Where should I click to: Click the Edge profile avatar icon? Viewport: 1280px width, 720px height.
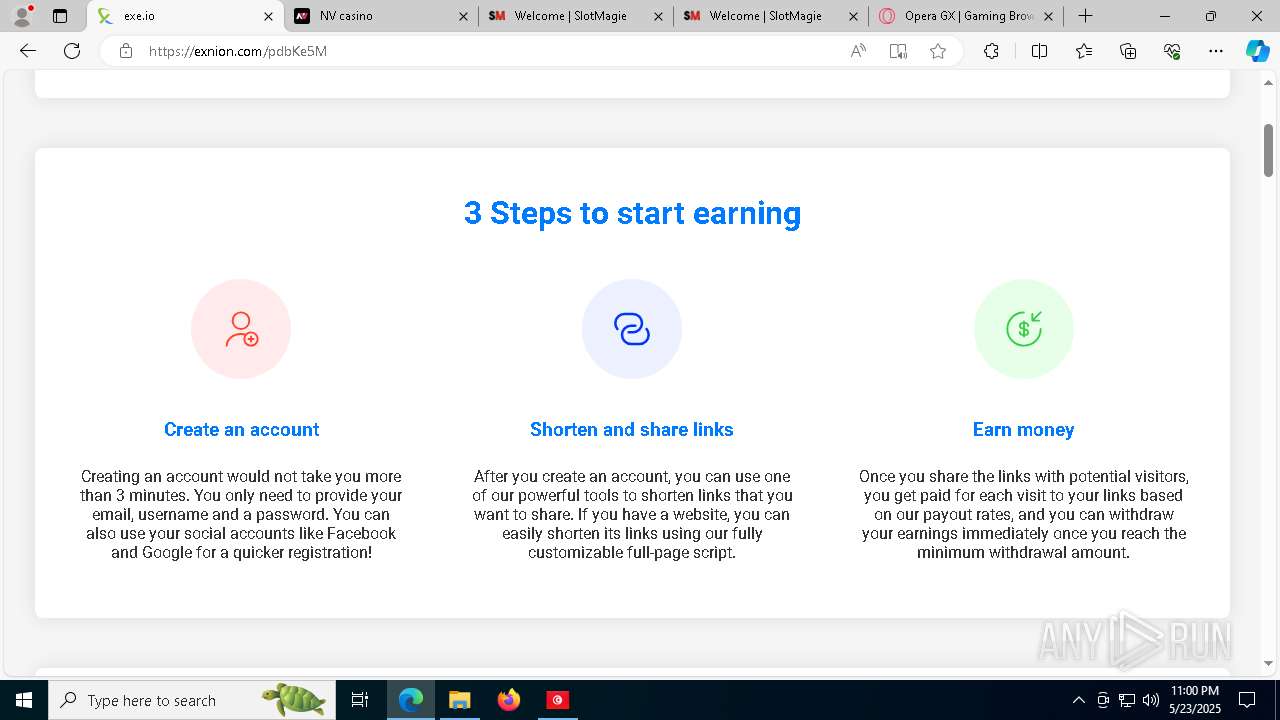pos(22,16)
